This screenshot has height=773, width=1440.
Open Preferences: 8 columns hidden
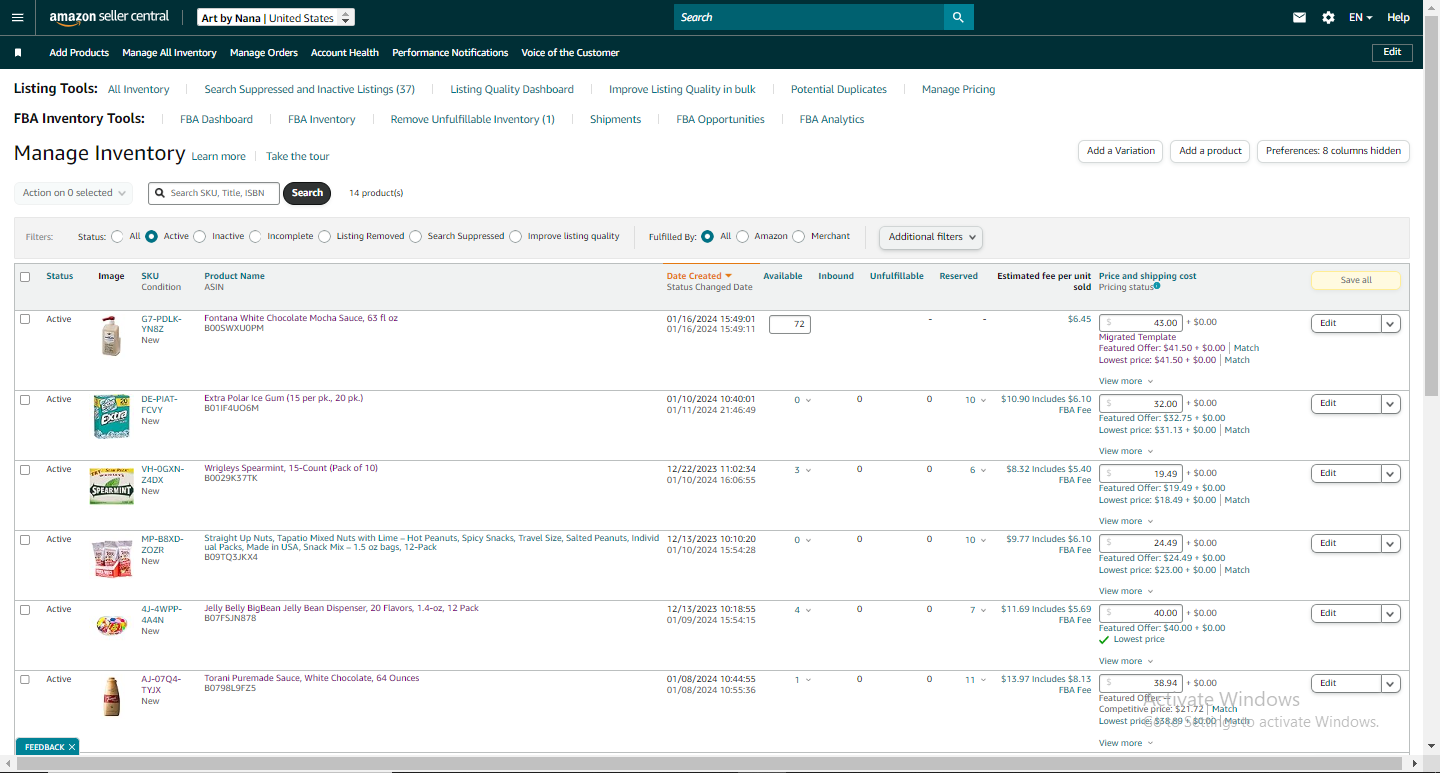pos(1333,151)
